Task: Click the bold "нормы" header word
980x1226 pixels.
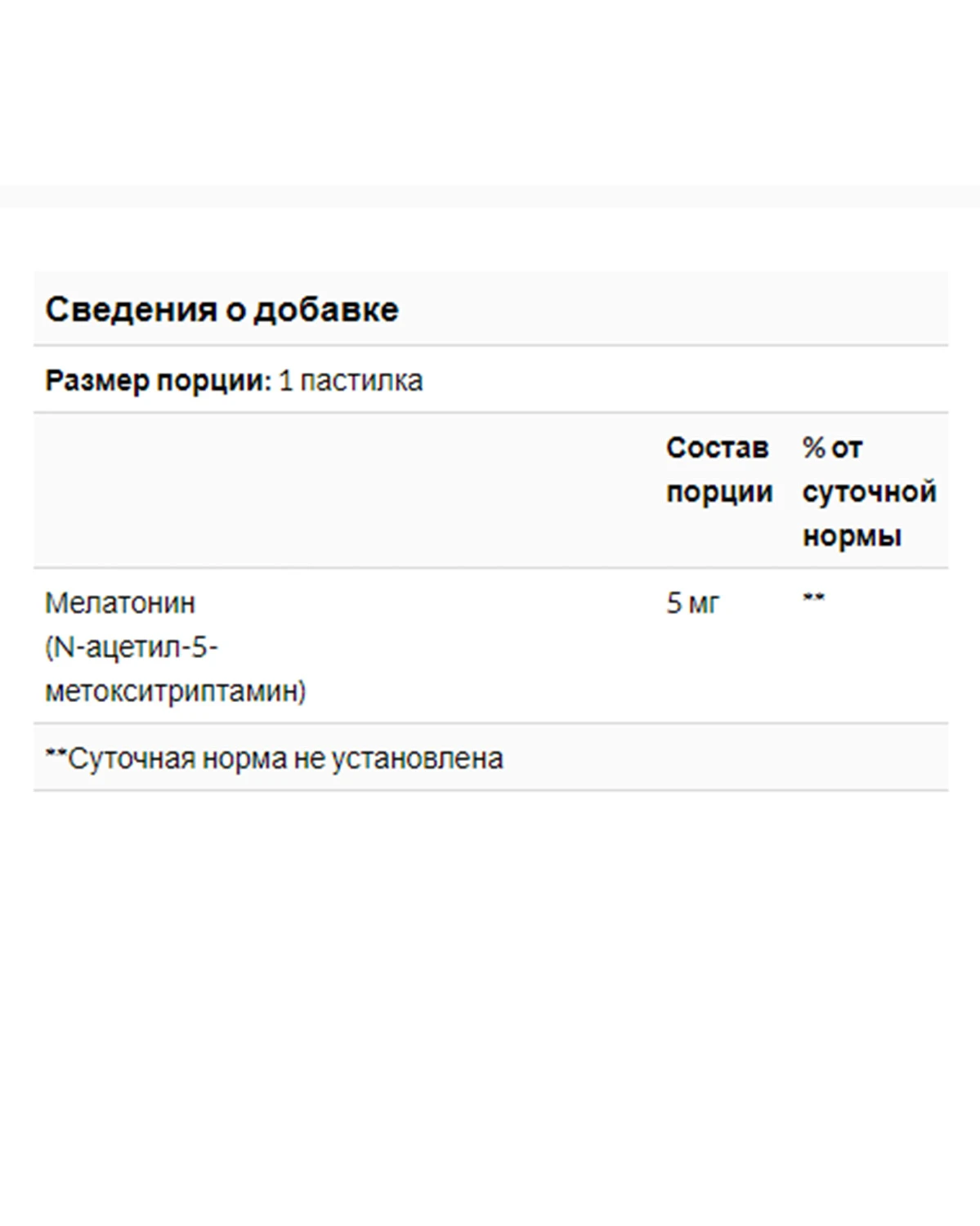Action: point(852,536)
